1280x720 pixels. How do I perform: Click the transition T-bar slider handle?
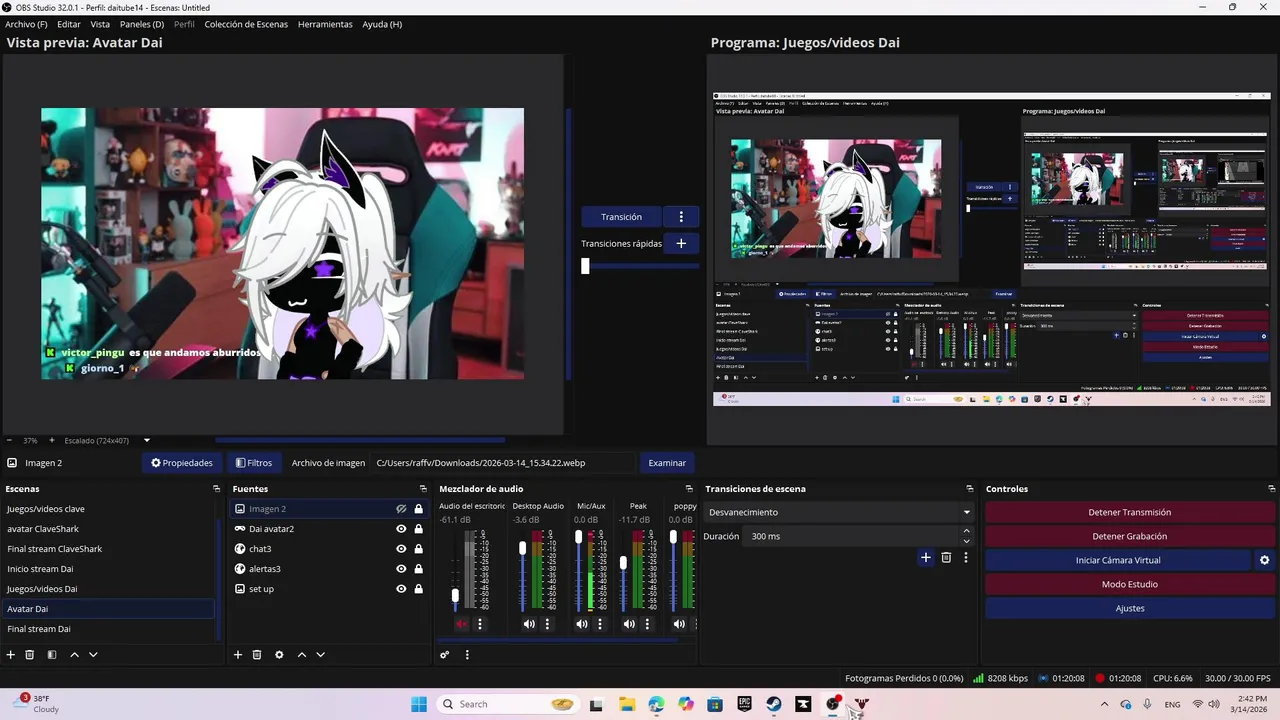click(x=585, y=266)
